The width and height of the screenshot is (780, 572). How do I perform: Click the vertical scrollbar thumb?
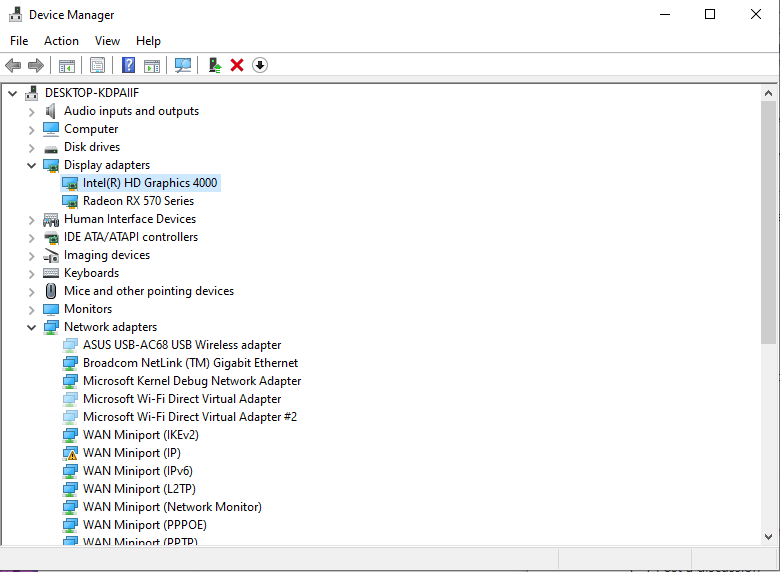click(x=768, y=222)
